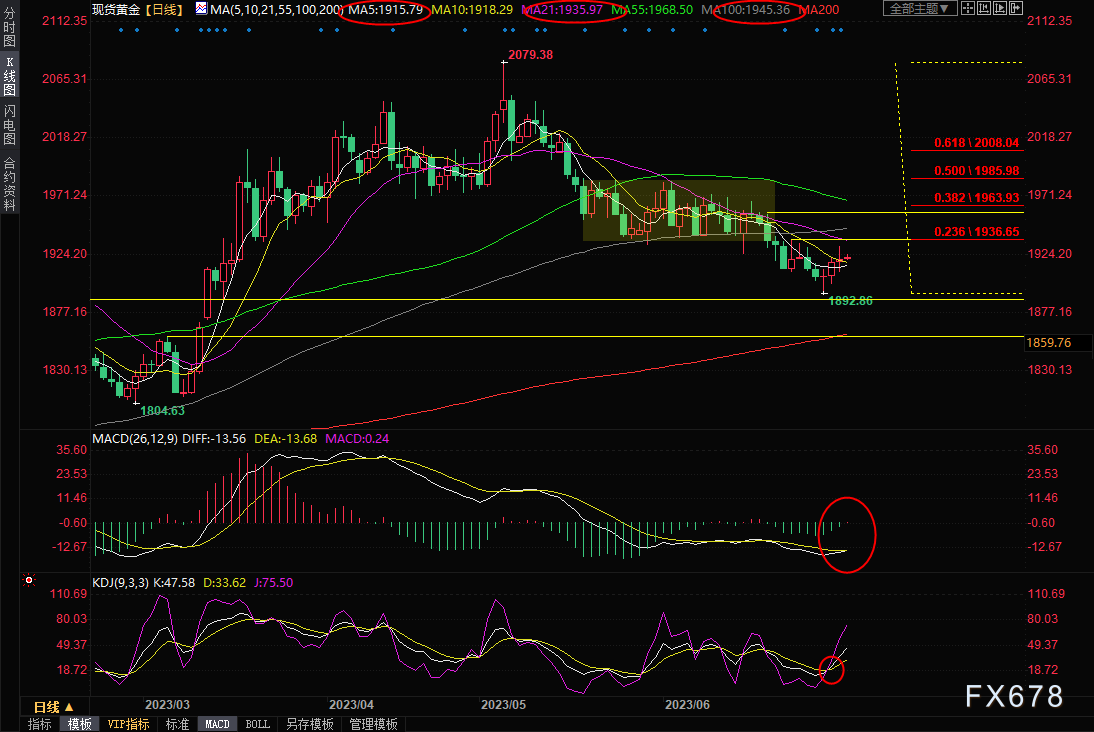The height and width of the screenshot is (732, 1094).
Task: Click 管理模板 button
Action: click(x=373, y=724)
